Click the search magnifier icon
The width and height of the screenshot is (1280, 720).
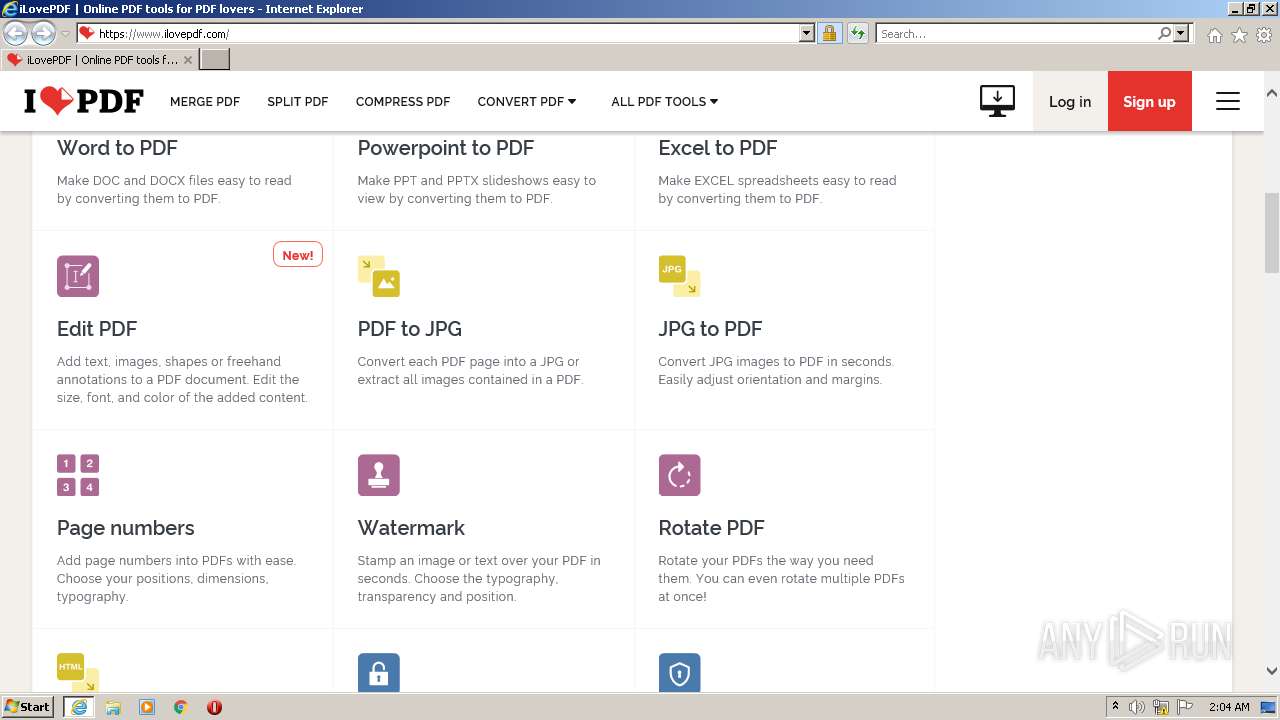1164,33
